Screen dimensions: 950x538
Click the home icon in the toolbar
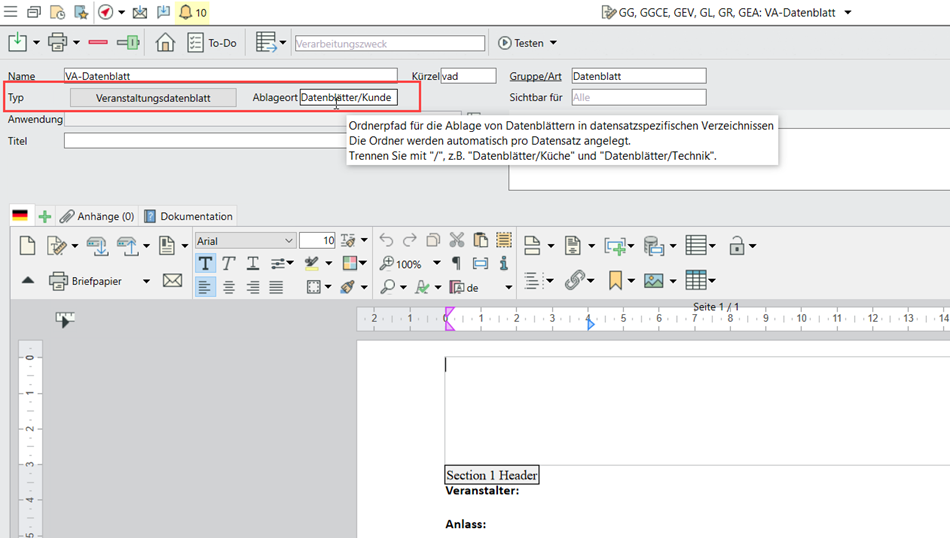coord(166,43)
